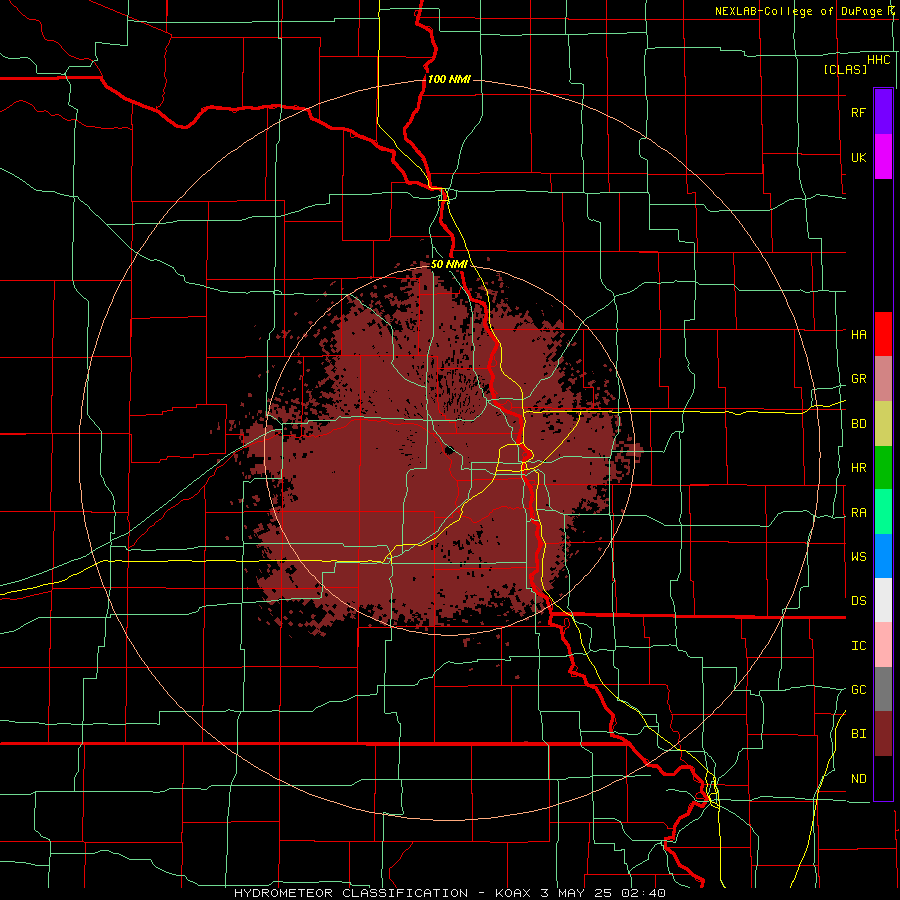This screenshot has height=900, width=900.
Task: Click the GR legend label
Action: point(858,379)
